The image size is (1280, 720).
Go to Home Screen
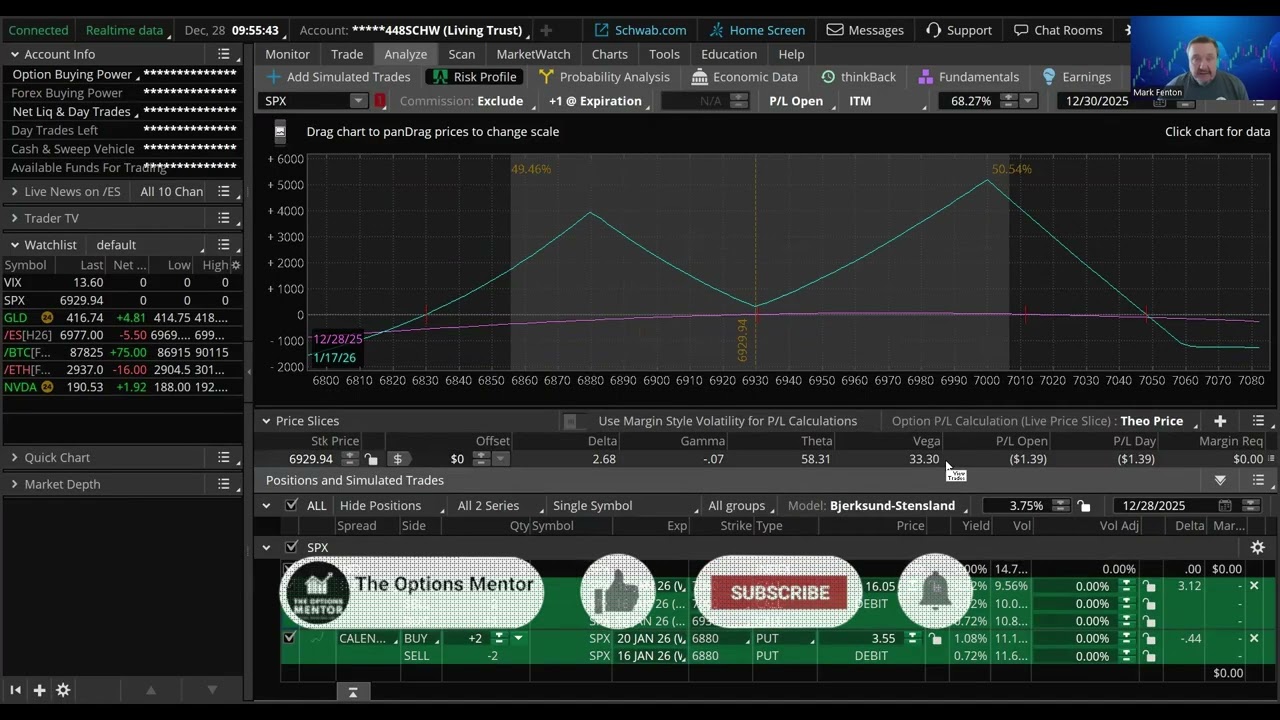pos(756,30)
